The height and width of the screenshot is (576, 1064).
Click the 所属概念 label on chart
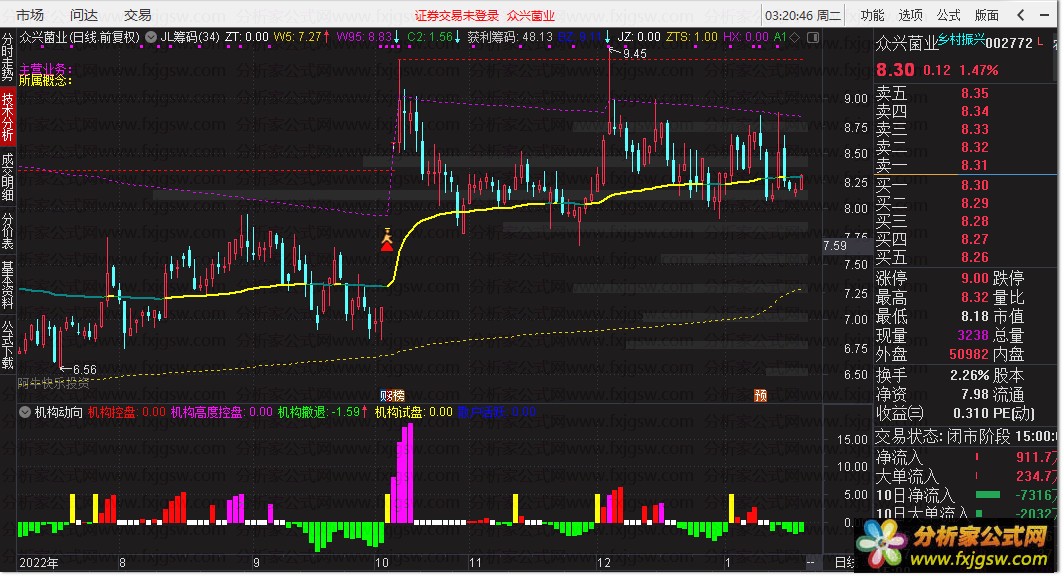click(x=45, y=80)
